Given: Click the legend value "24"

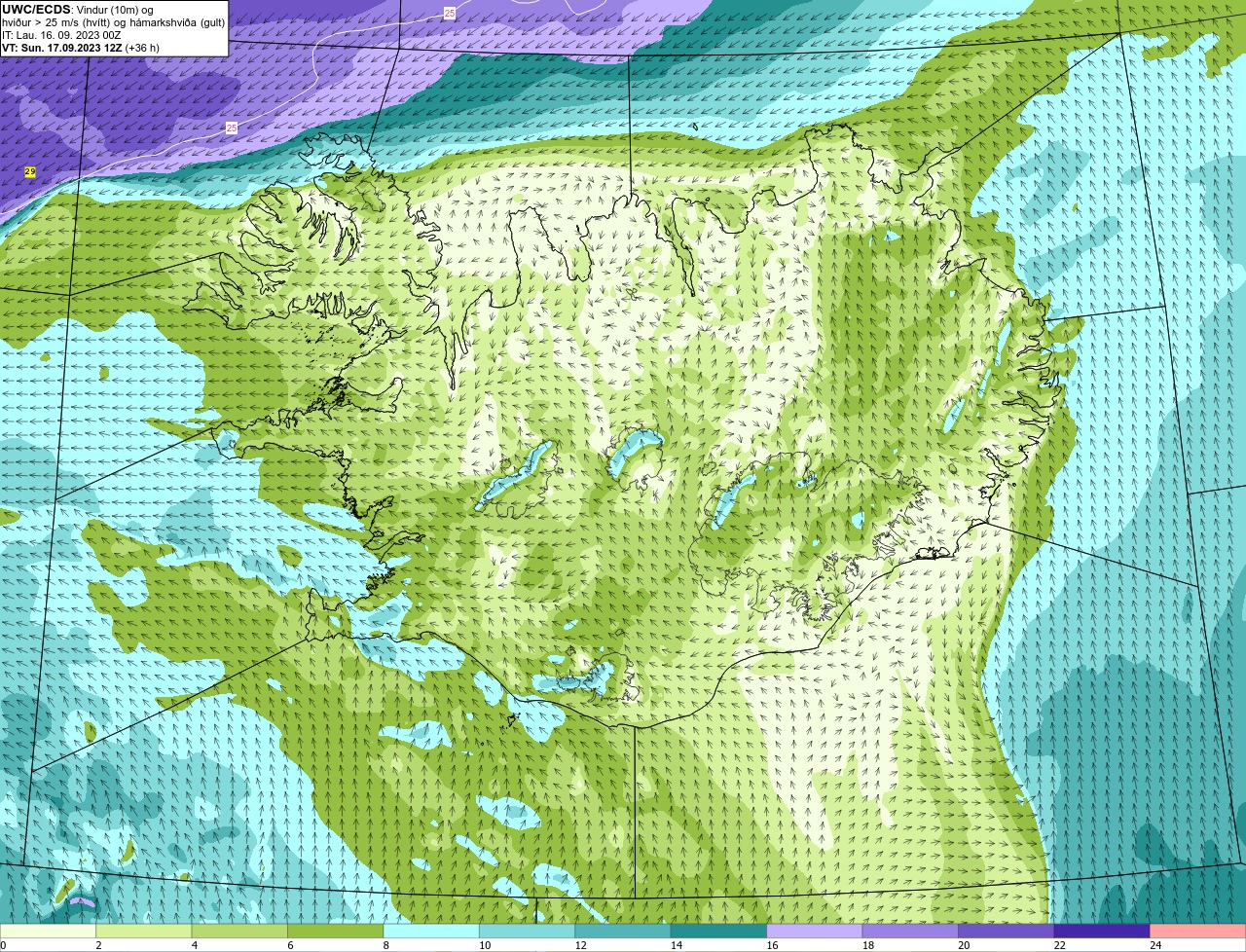Looking at the screenshot, I should [x=1155, y=945].
